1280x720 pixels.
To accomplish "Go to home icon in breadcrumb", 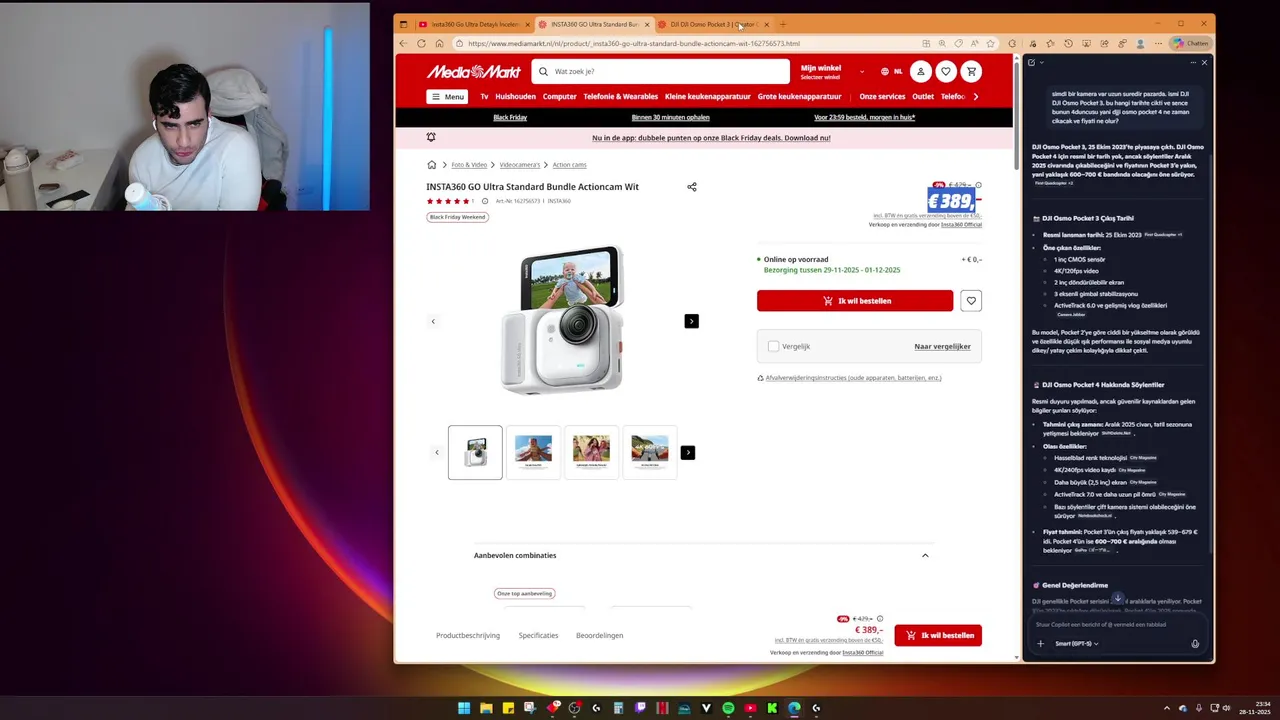I will coord(431,165).
